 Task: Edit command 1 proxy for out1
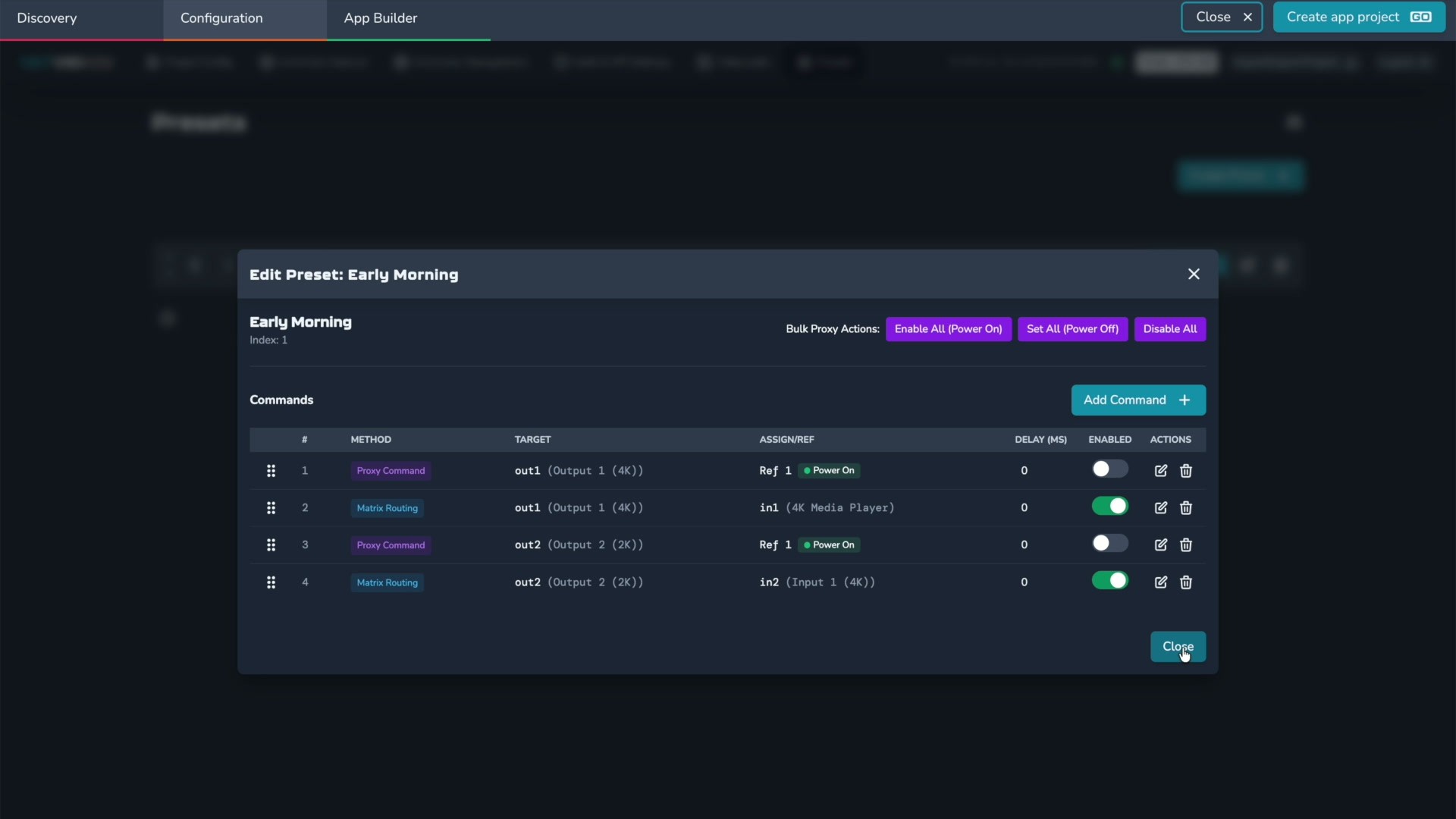click(x=1160, y=471)
